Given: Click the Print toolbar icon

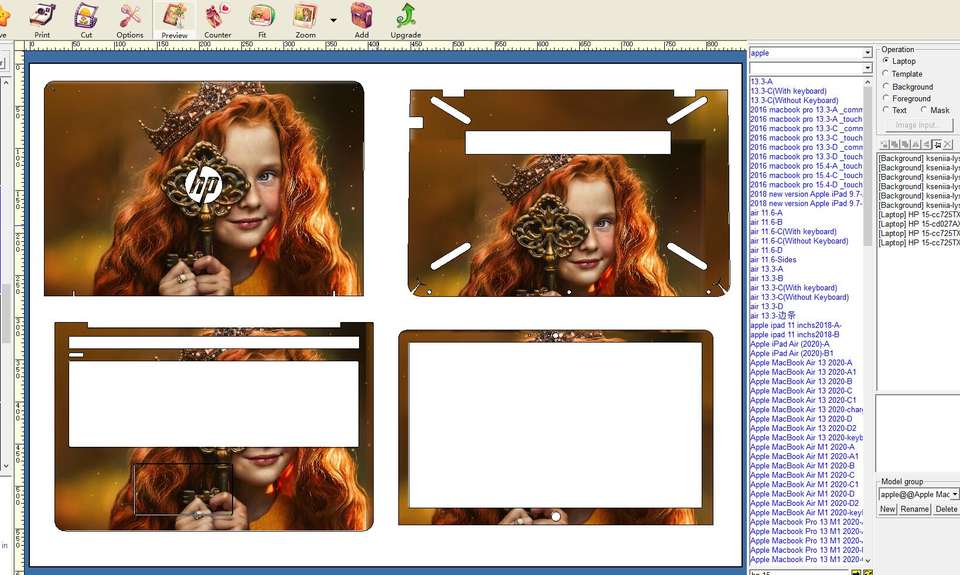Looking at the screenshot, I should pyautogui.click(x=42, y=19).
